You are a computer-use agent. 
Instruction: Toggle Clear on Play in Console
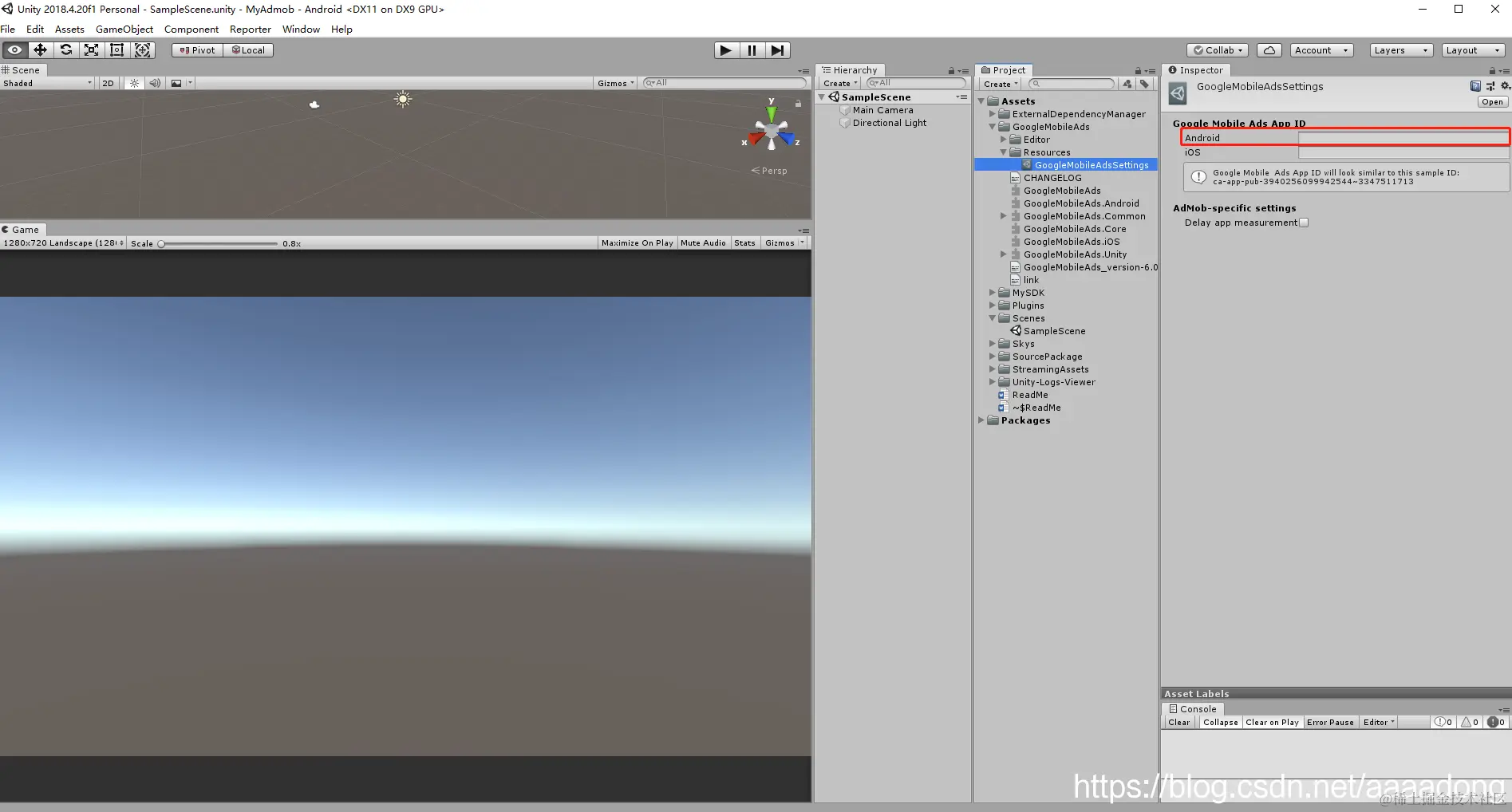point(1272,723)
